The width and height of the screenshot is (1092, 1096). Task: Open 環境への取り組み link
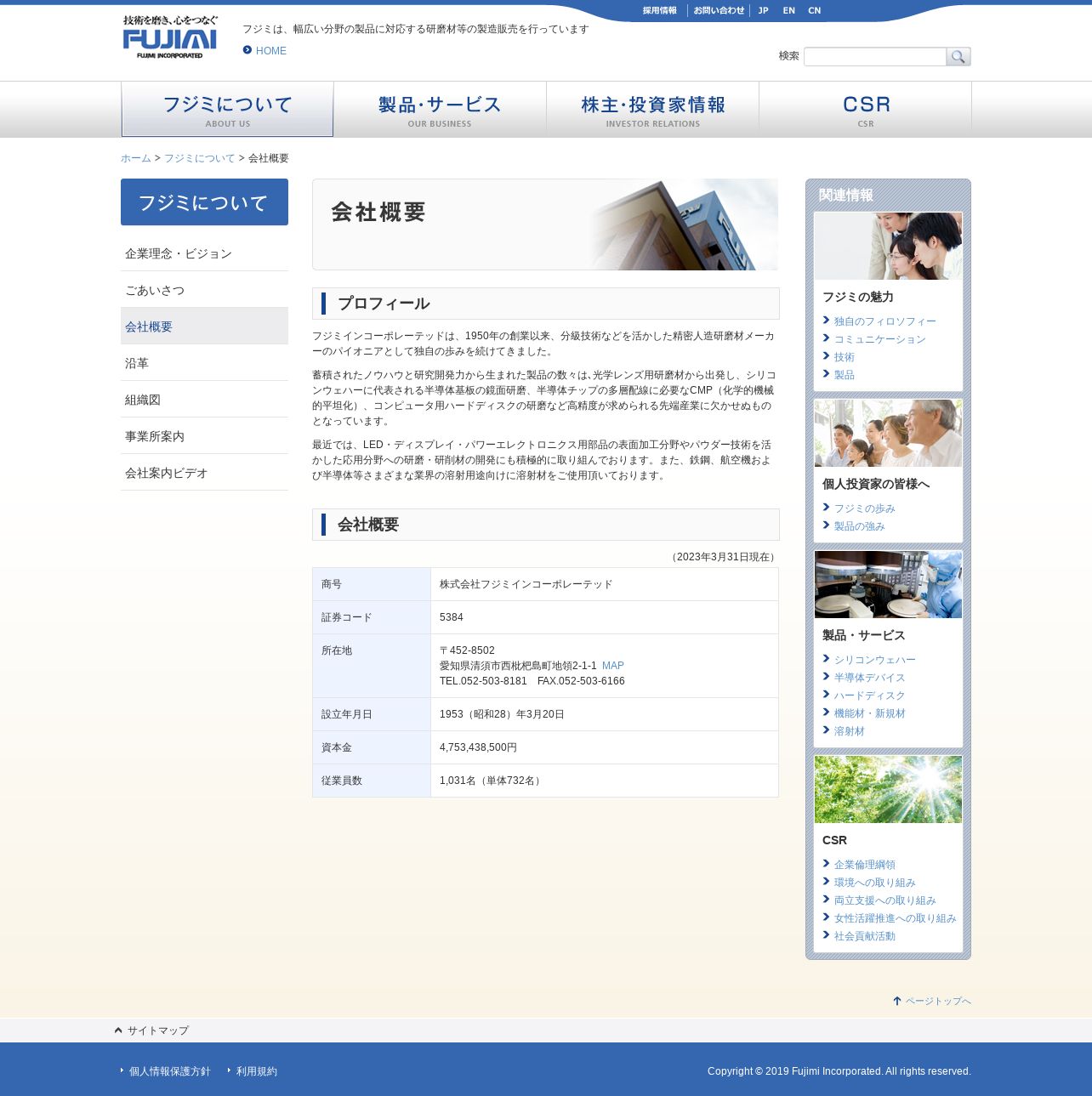[x=874, y=883]
